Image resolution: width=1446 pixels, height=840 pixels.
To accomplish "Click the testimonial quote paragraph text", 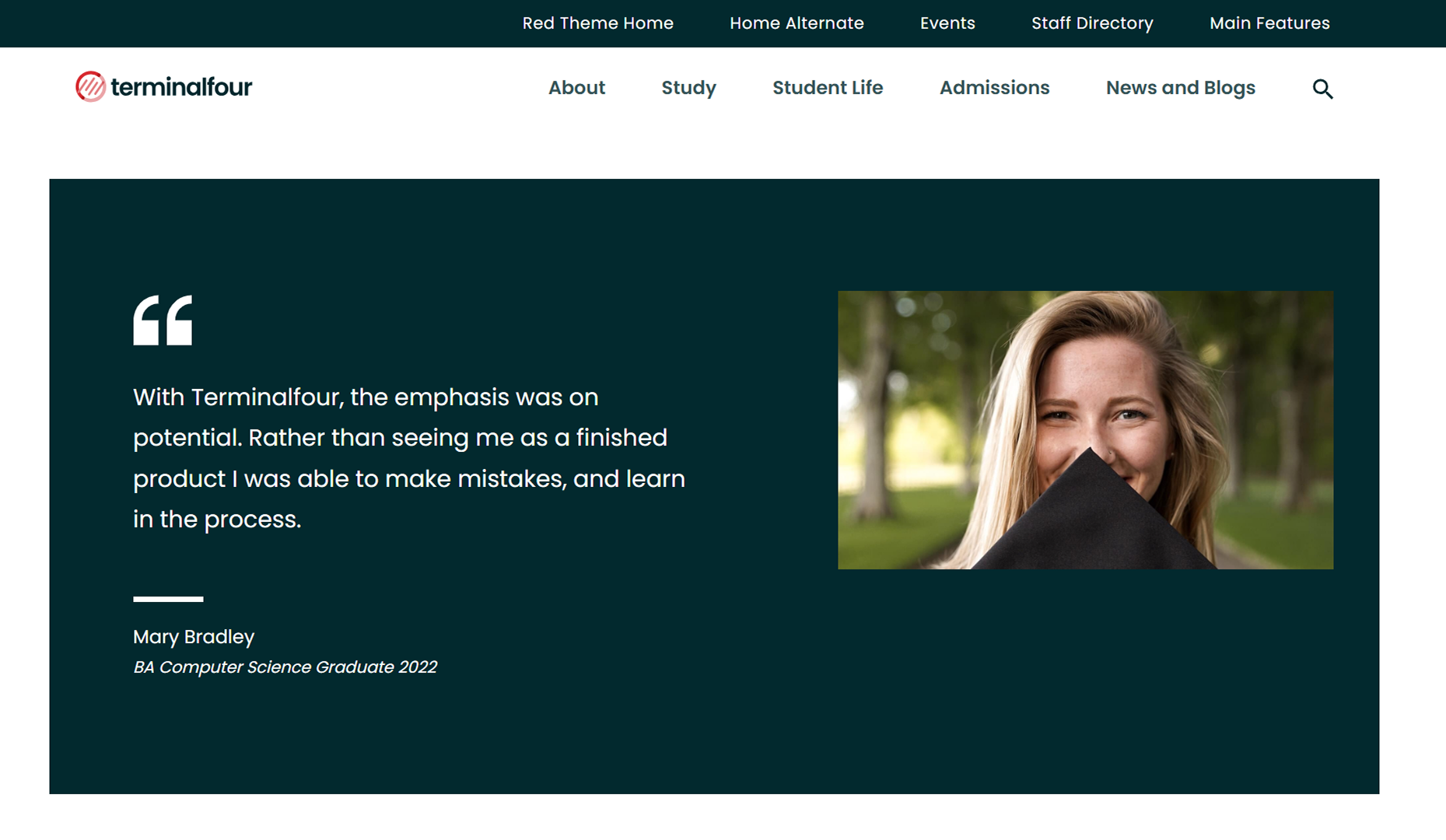I will pyautogui.click(x=408, y=458).
